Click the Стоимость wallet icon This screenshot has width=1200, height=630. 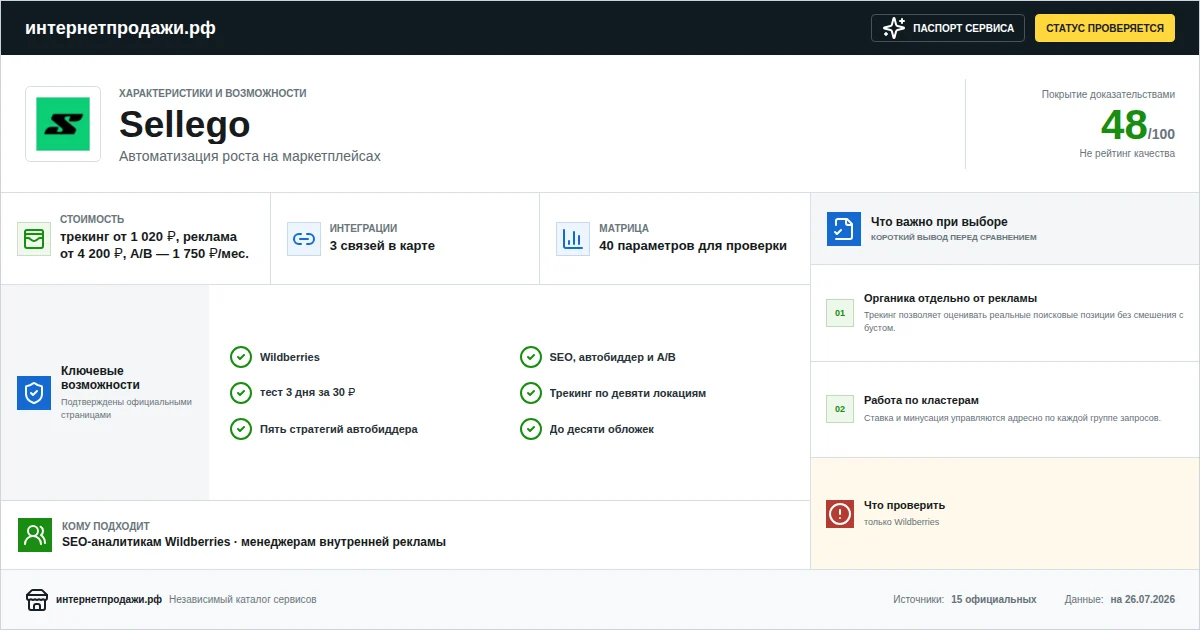click(x=34, y=239)
